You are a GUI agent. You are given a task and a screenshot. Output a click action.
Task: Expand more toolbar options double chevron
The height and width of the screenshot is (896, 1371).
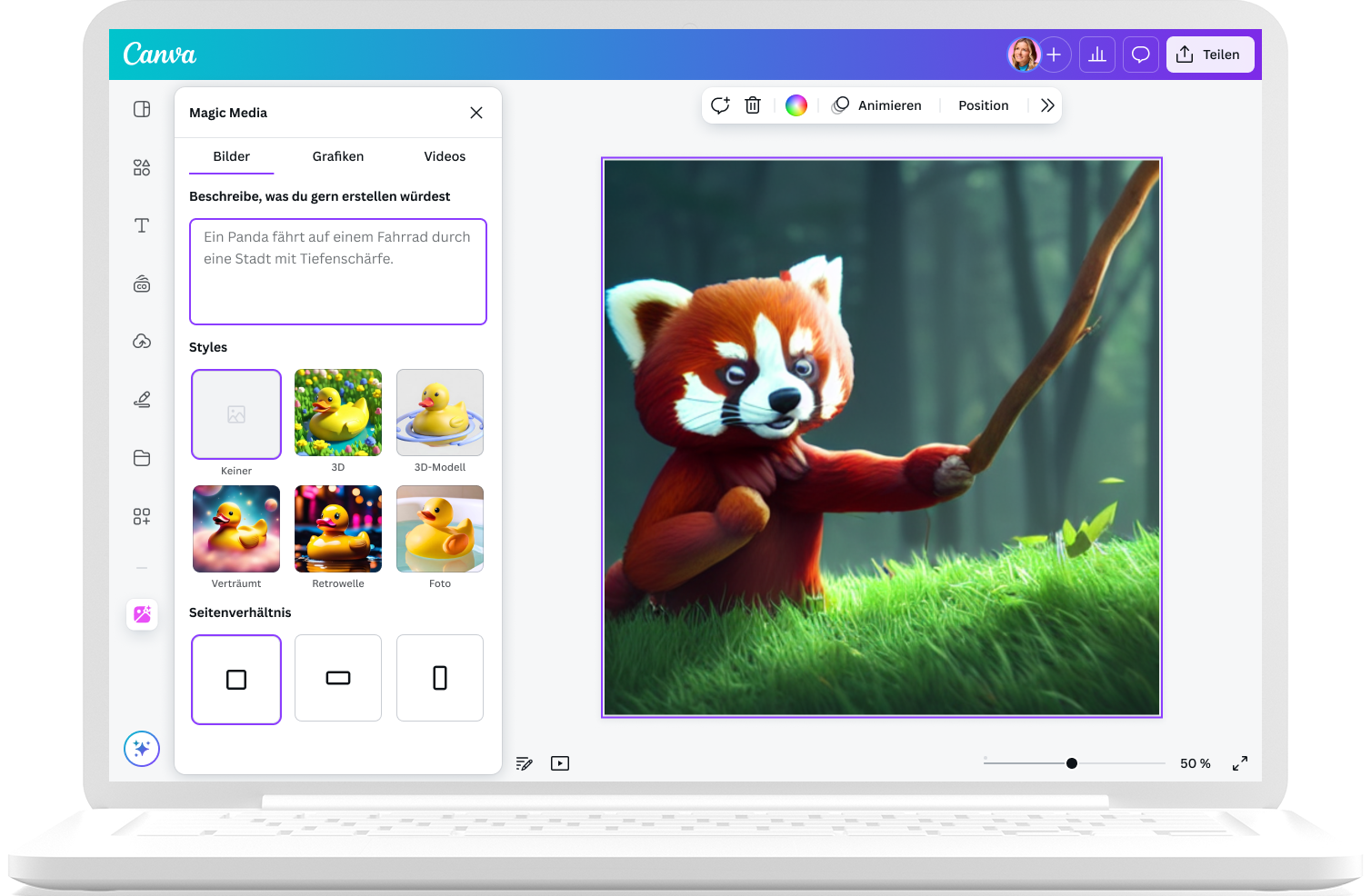[1047, 105]
